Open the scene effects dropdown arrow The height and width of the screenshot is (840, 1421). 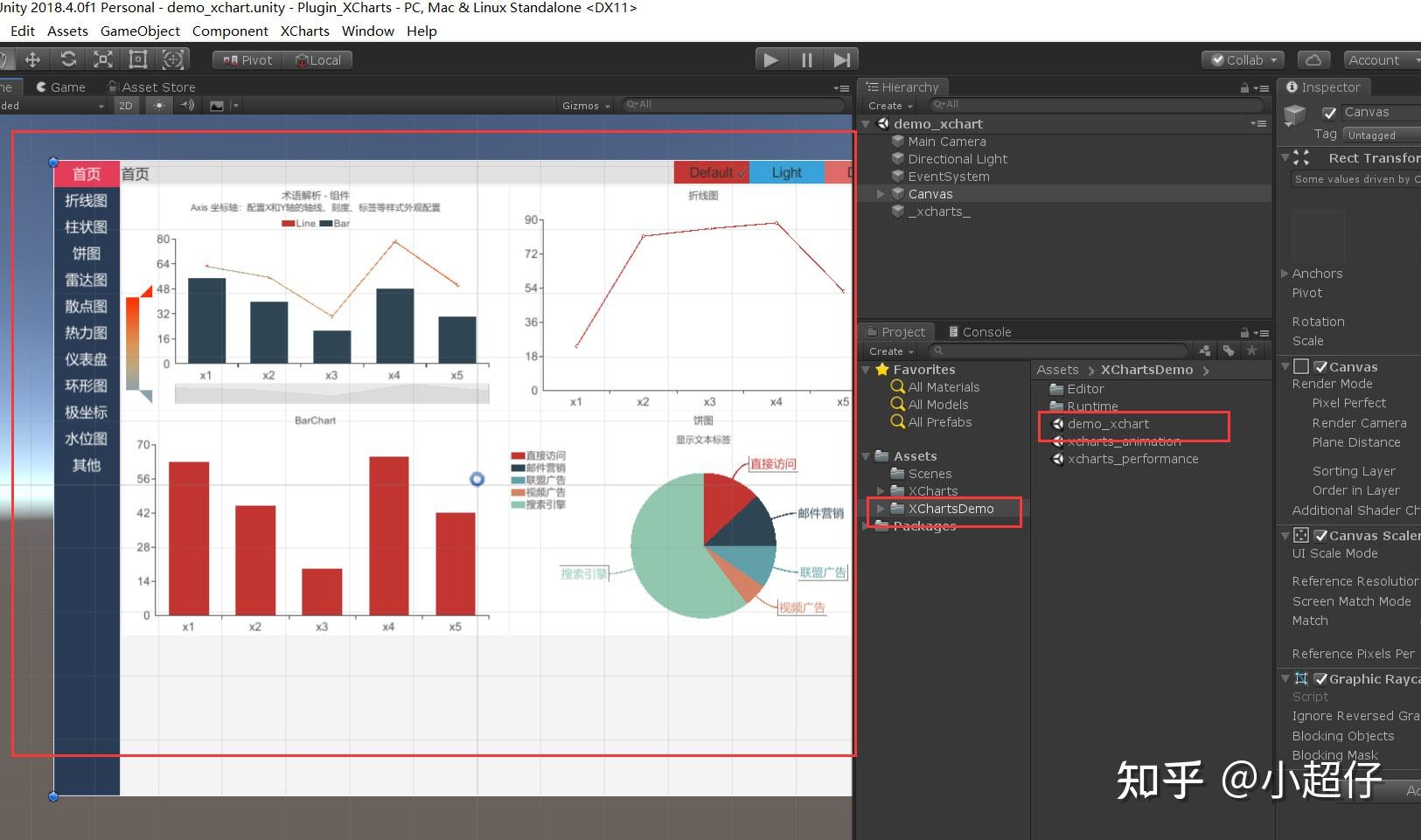coord(234,106)
